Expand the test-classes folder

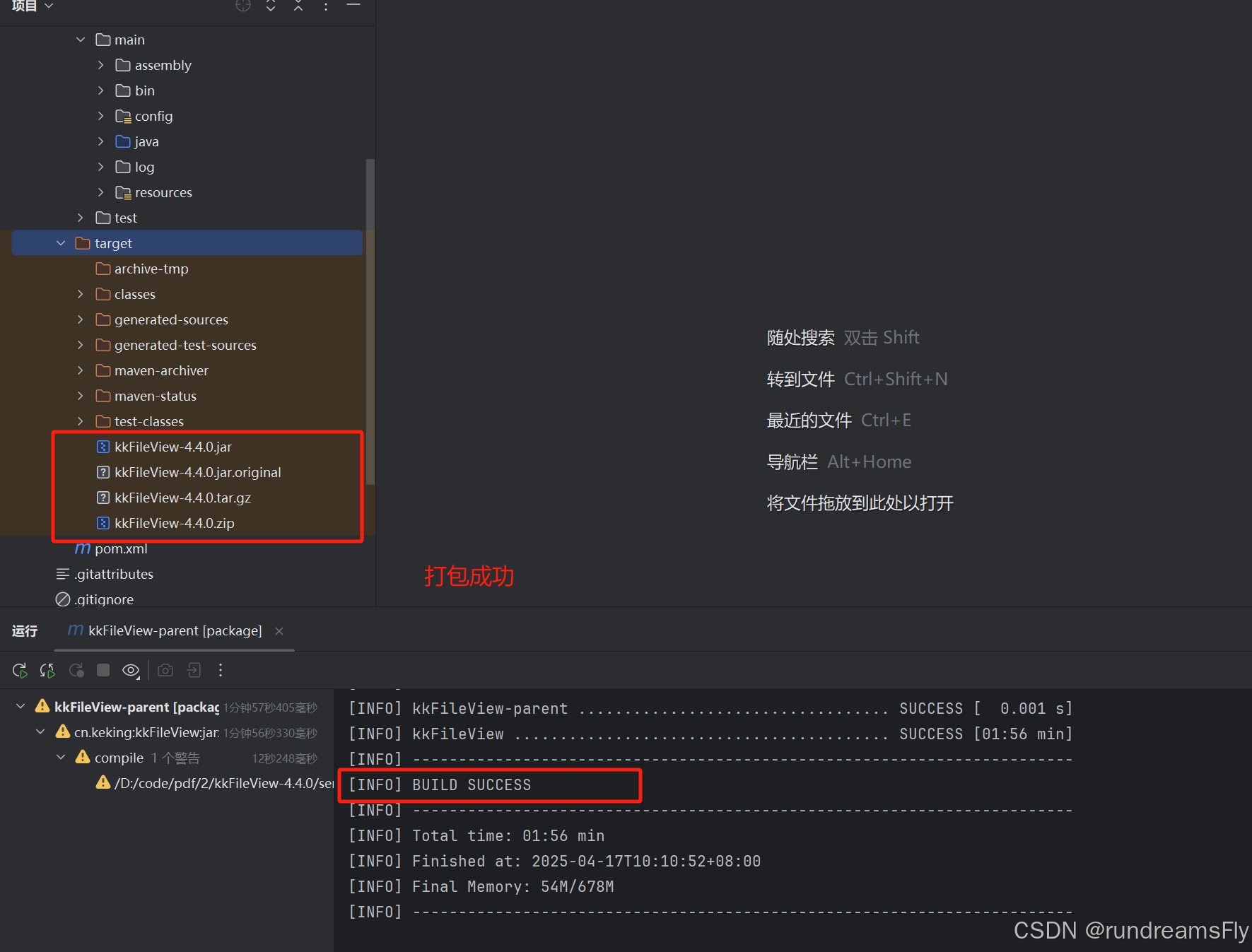coord(81,421)
